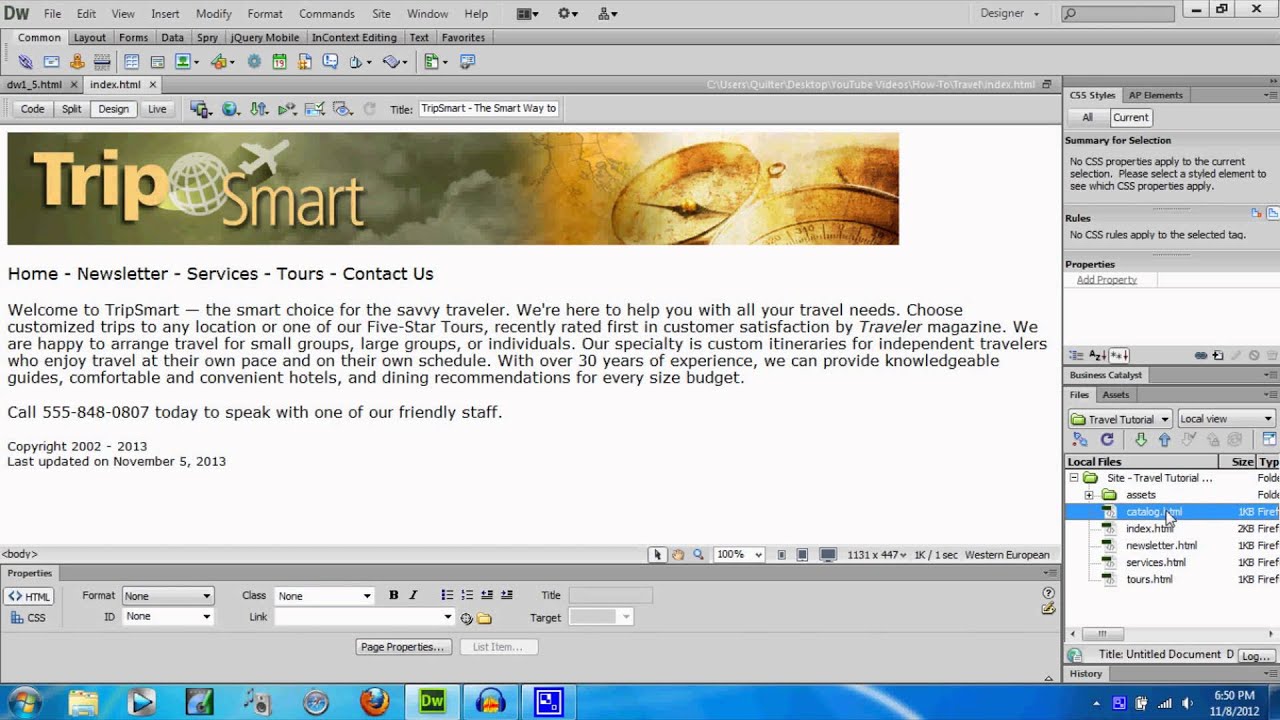Viewport: 1280px width, 720px height.
Task: Click the document Title input field
Action: pos(488,109)
